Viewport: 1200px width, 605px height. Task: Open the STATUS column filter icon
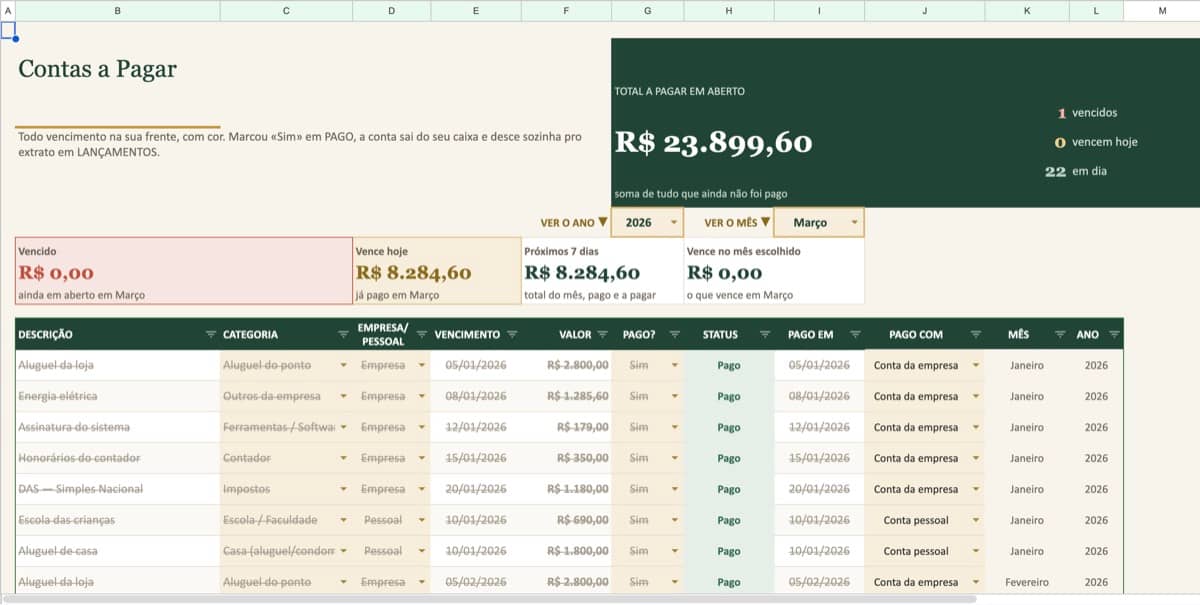click(765, 334)
